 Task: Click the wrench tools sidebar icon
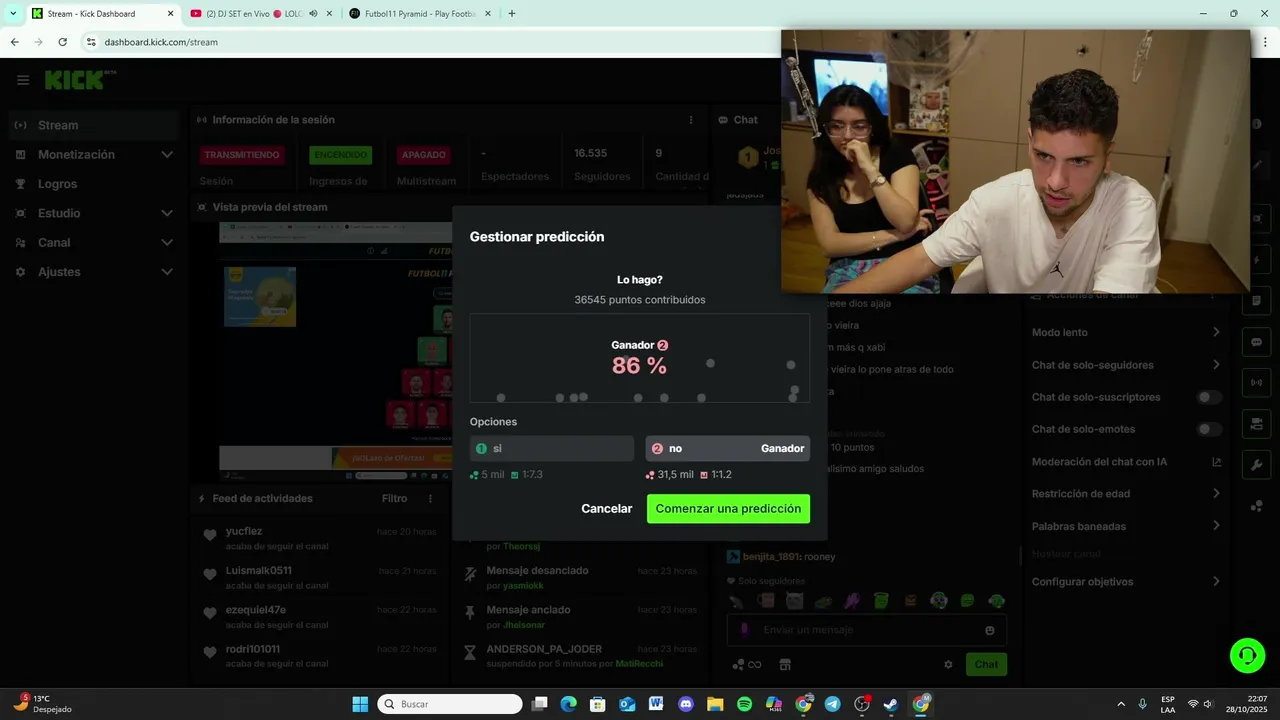click(1256, 465)
